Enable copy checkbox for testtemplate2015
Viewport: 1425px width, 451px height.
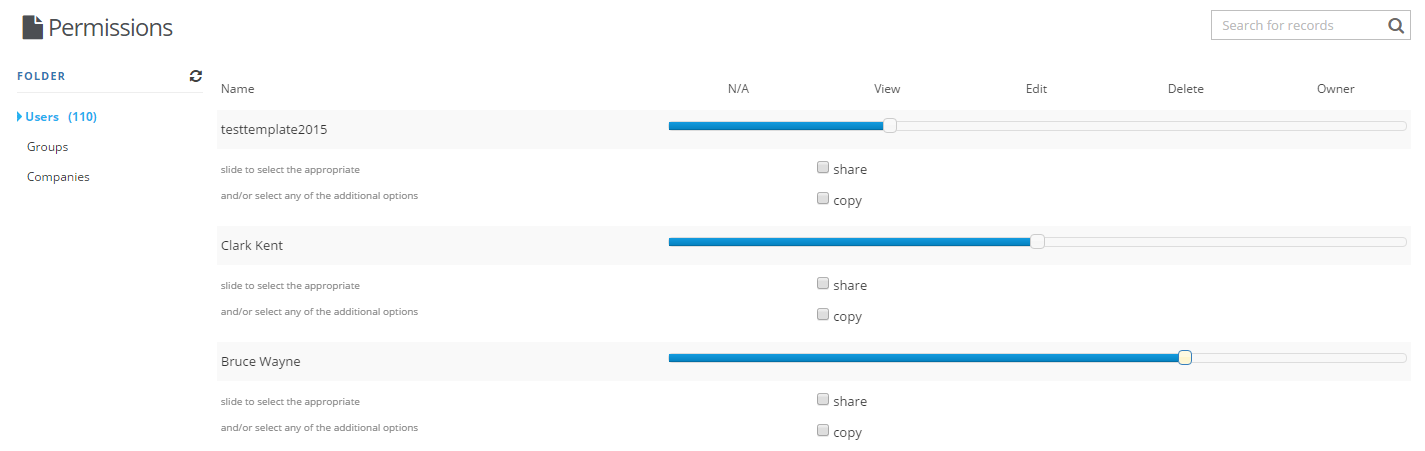823,198
